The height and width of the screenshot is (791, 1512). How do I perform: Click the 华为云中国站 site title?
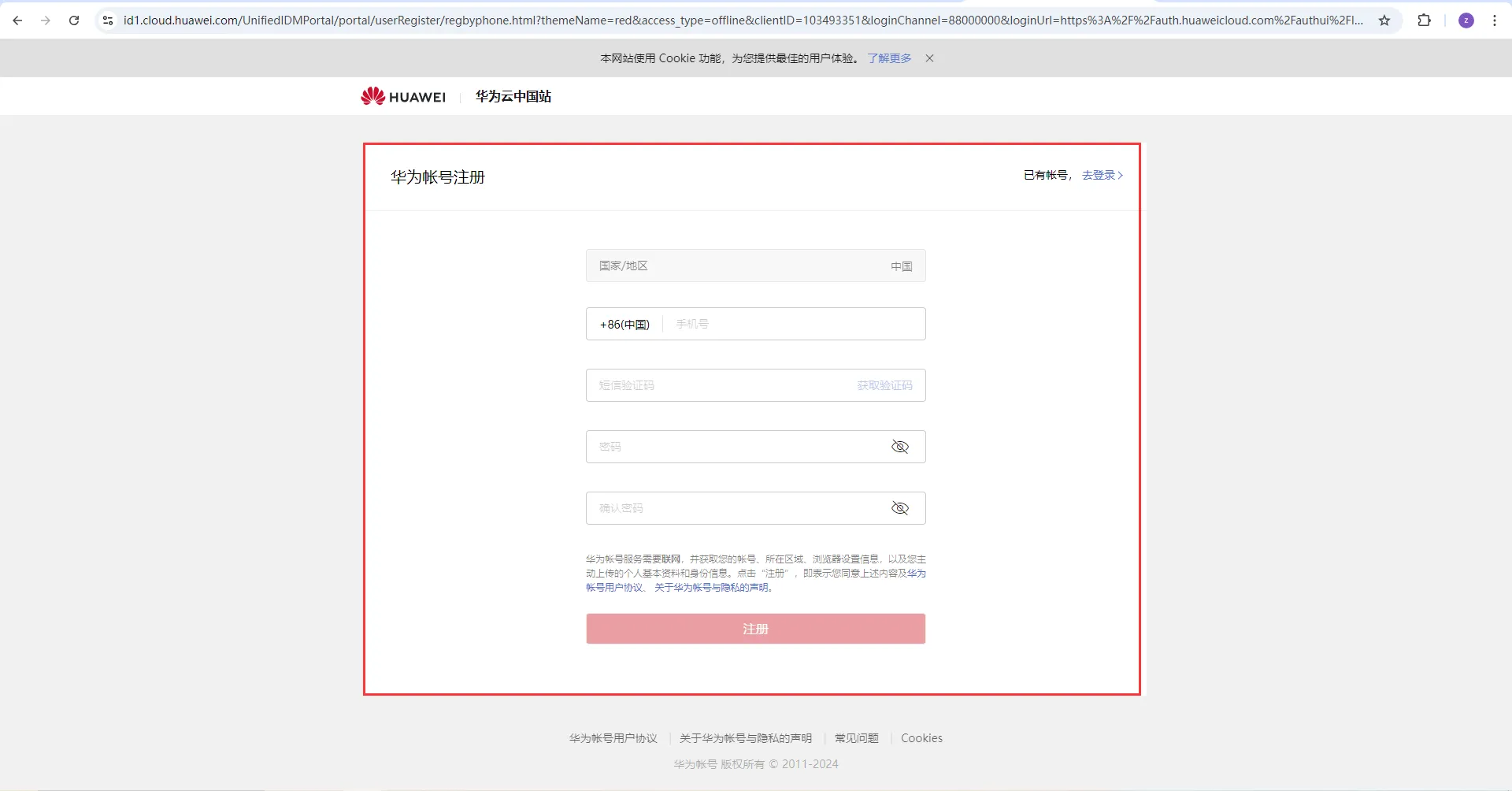click(513, 96)
